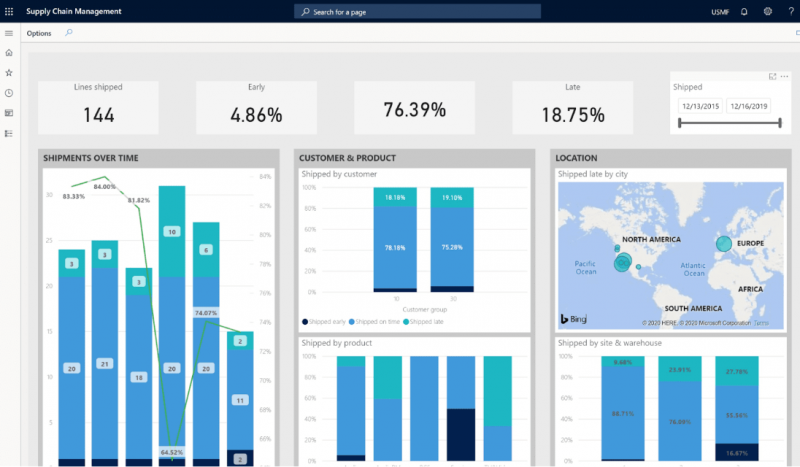Image resolution: width=800 pixels, height=467 pixels.
Task: Click the Terms link on the map
Action: [761, 323]
